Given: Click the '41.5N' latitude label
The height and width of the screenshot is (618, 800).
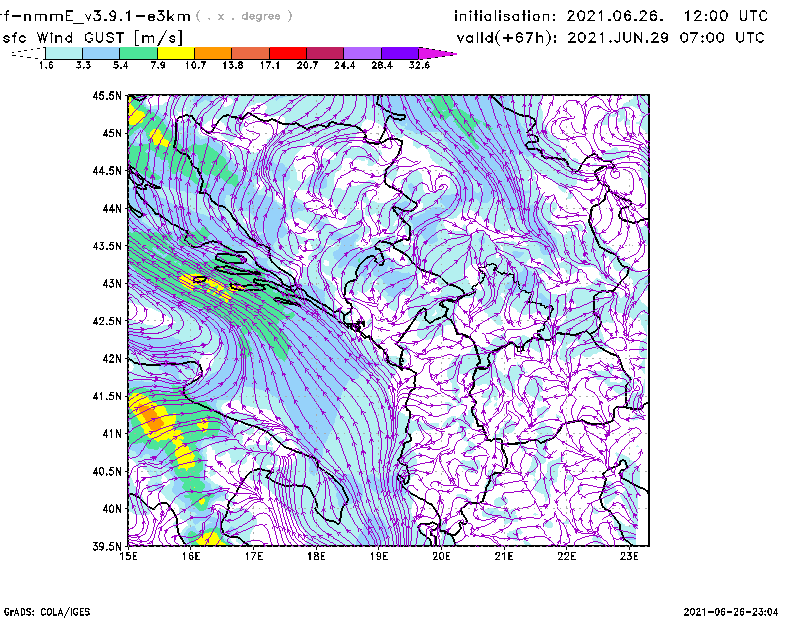Looking at the screenshot, I should point(107,396).
